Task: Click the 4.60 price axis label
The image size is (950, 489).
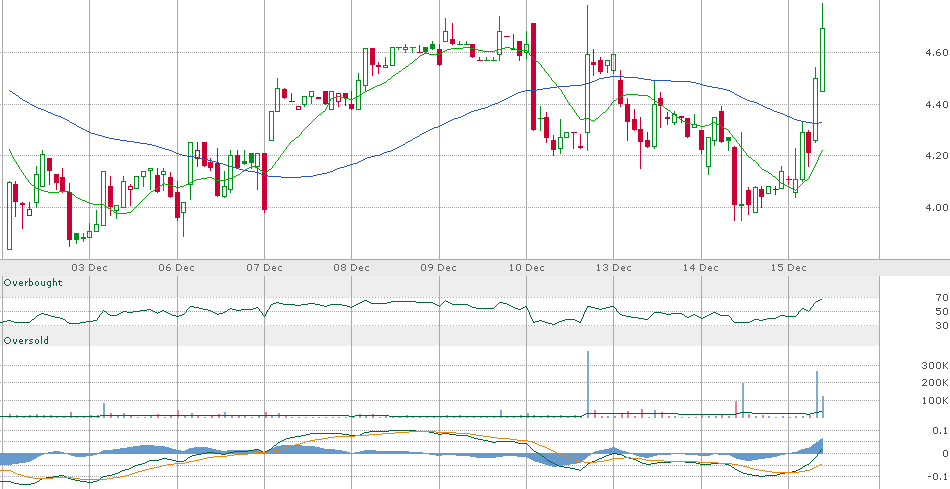Action: pos(937,53)
